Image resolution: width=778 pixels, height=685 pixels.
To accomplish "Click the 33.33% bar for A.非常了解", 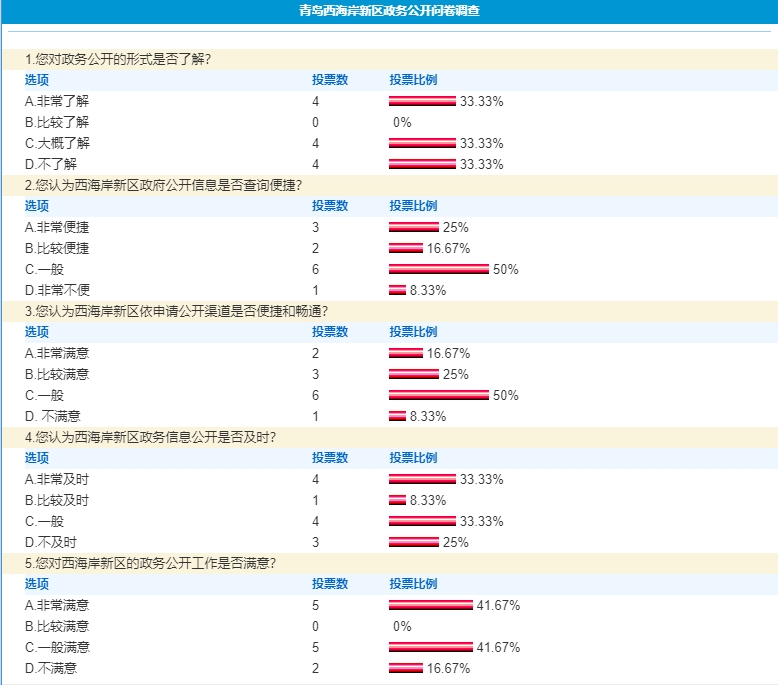I will 422,101.
